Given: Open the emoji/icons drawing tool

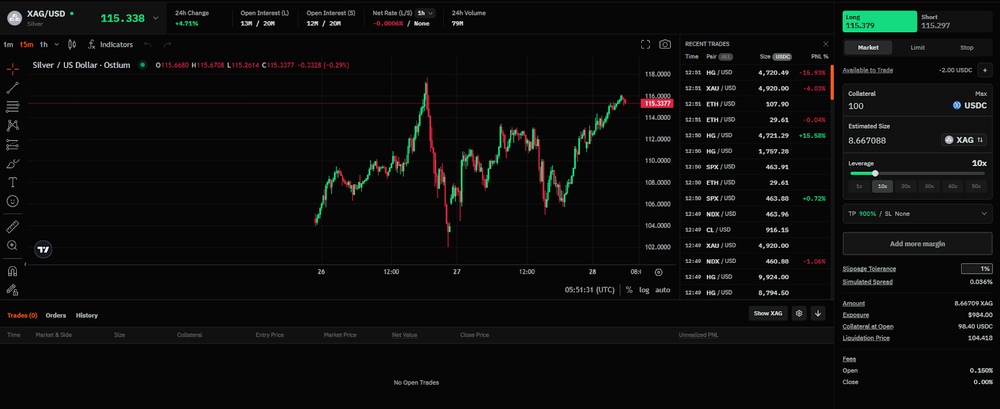Looking at the screenshot, I should click(x=13, y=201).
